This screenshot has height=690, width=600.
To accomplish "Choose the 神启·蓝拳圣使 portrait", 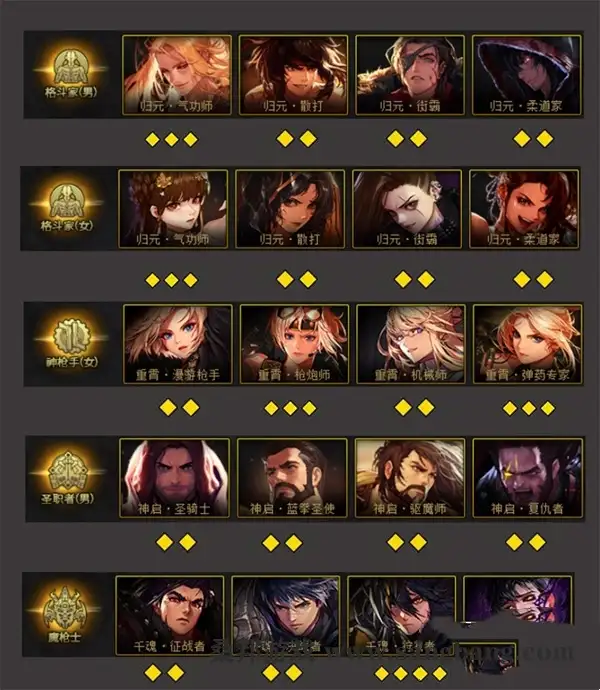I will (x=292, y=478).
